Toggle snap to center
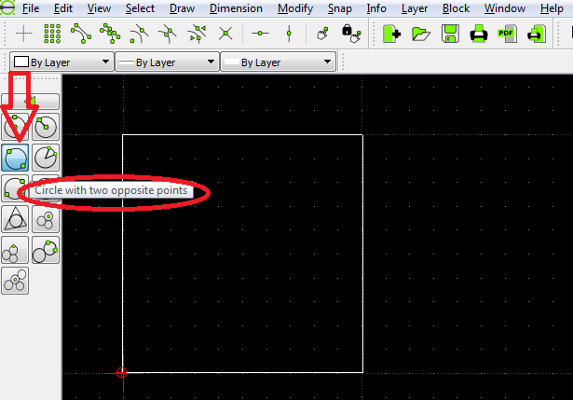 point(139,34)
